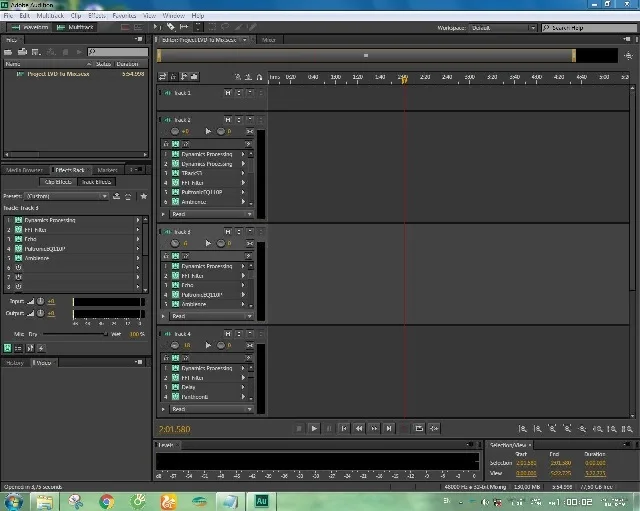
Task: Open the Favorites menu
Action: [124, 16]
